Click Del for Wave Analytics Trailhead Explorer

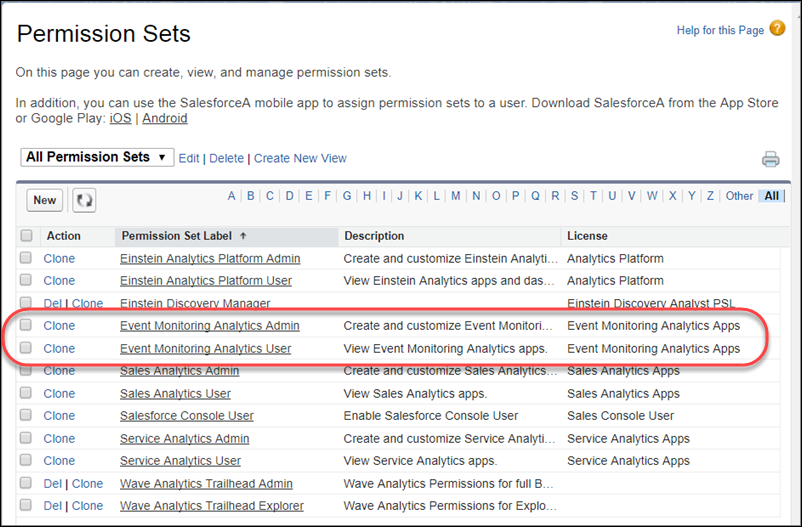[53, 506]
